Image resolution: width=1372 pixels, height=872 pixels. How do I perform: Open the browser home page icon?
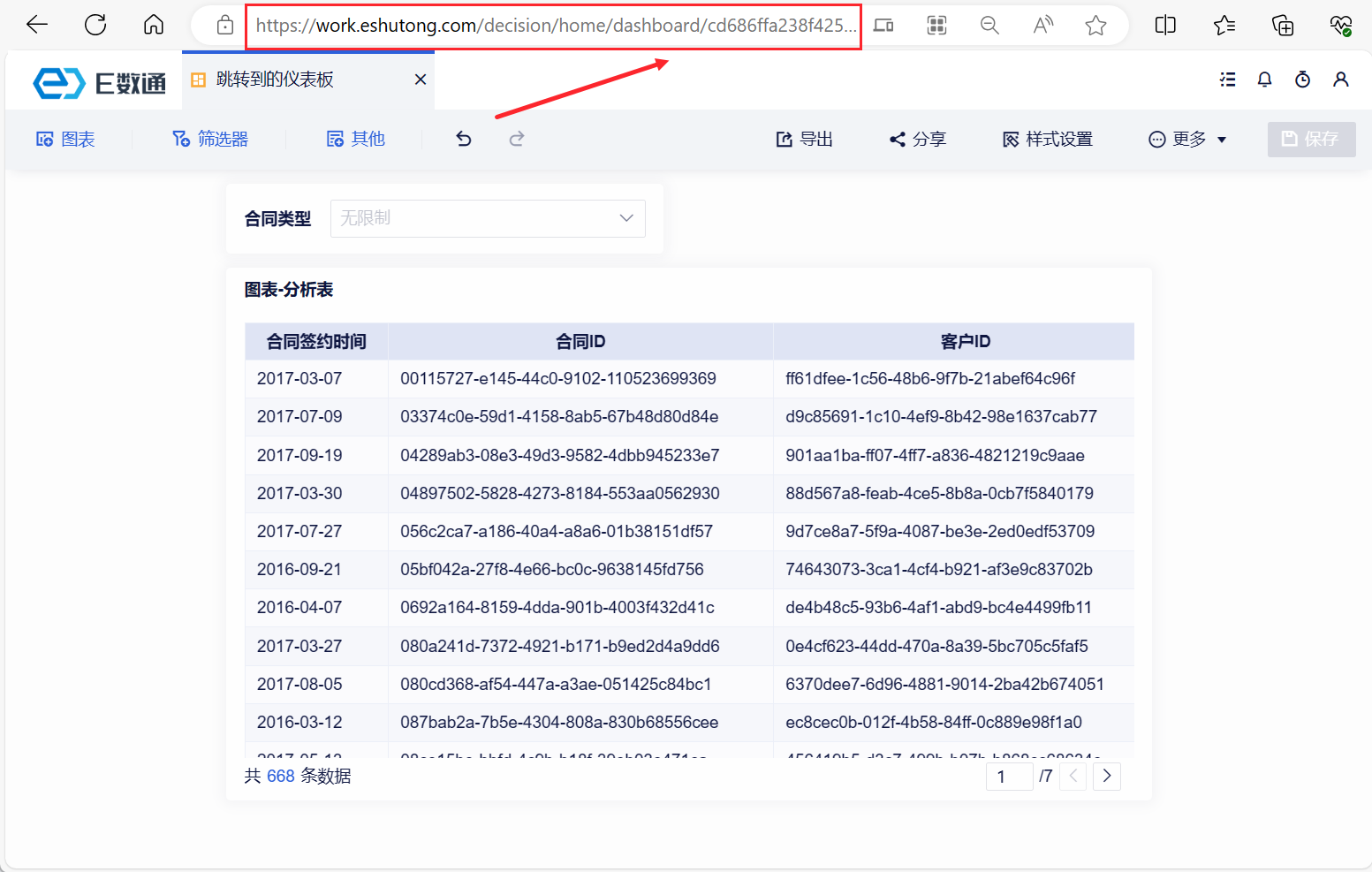pyautogui.click(x=154, y=25)
